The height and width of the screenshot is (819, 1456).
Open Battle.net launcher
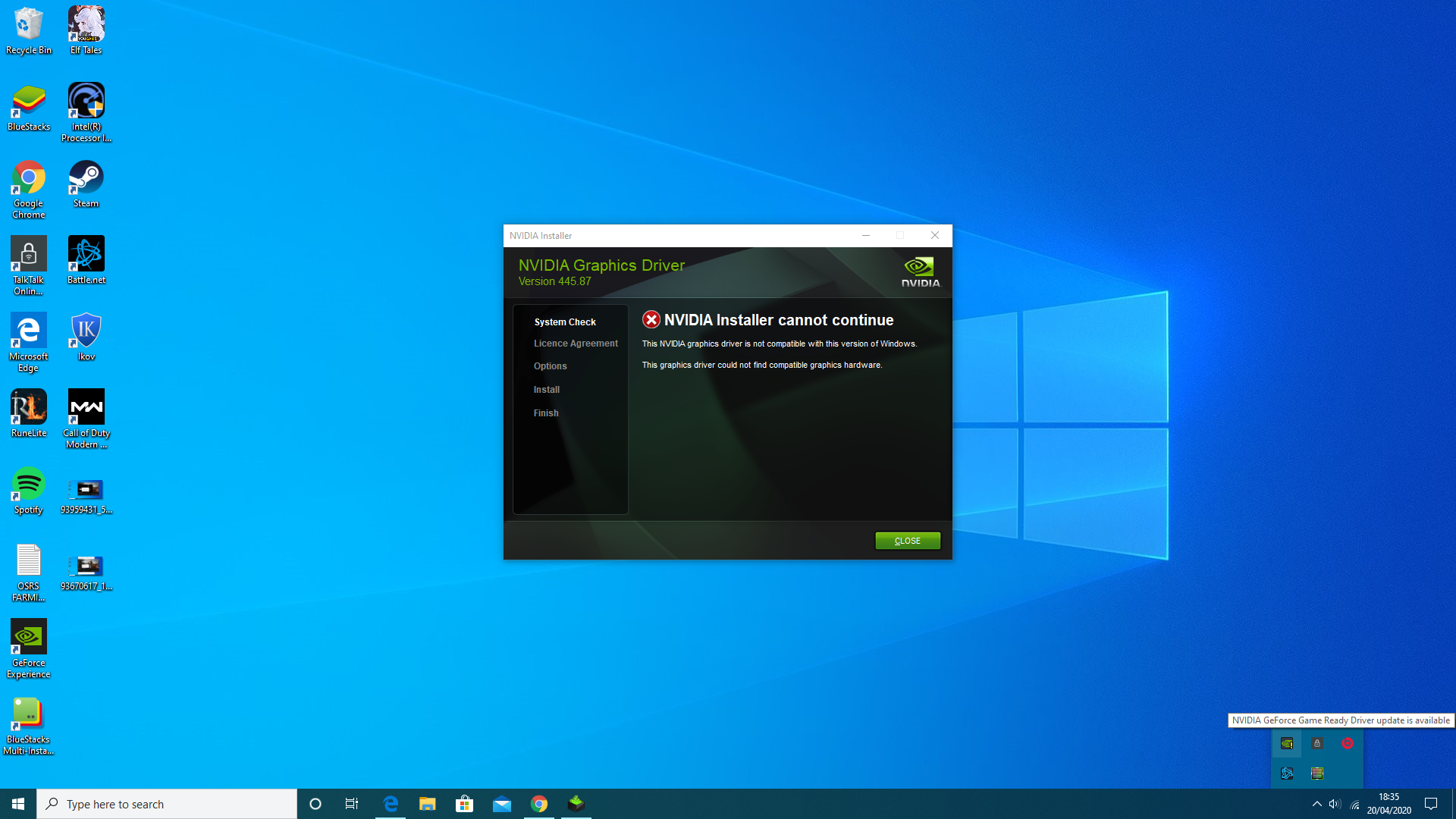85,262
